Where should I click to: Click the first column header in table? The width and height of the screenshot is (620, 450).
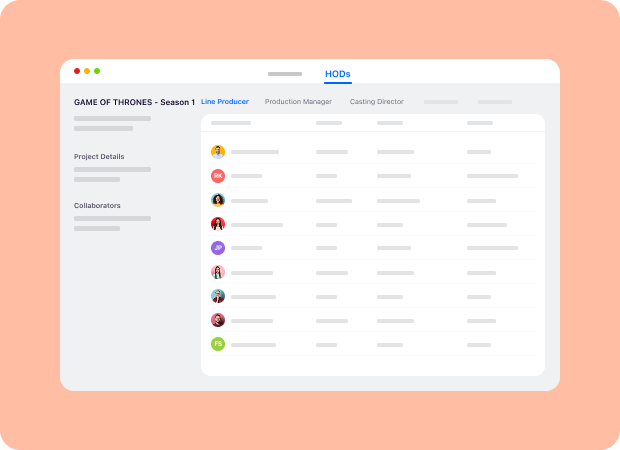231,123
